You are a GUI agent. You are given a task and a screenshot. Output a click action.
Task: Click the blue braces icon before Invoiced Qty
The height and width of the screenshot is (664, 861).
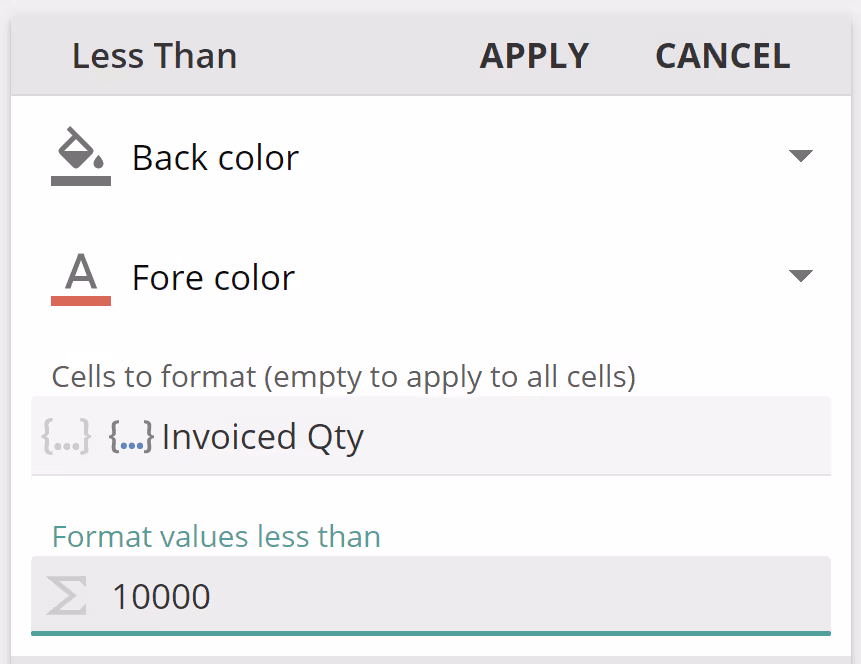click(131, 436)
